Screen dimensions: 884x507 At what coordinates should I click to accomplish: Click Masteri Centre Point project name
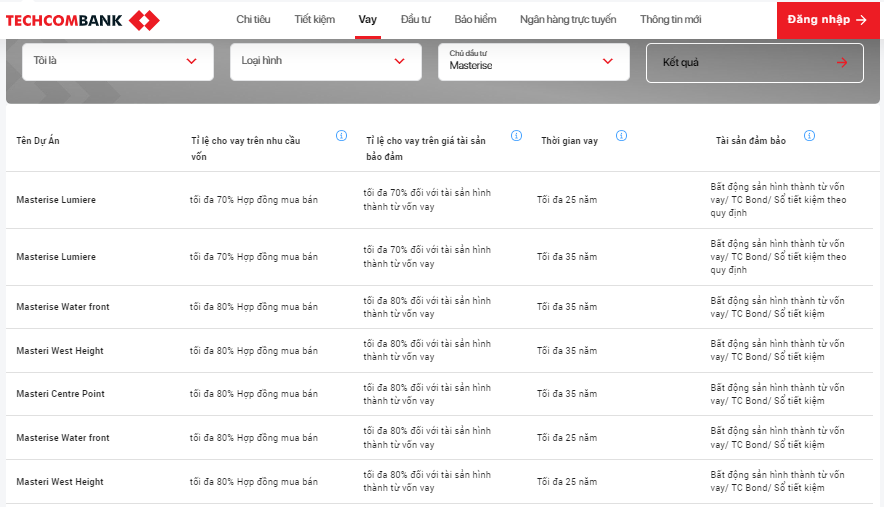(x=60, y=394)
